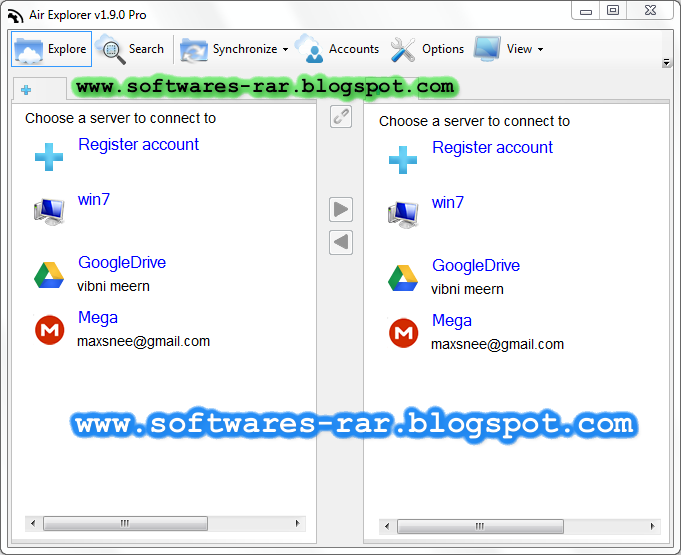This screenshot has height=555, width=681.
Task: Click the copy-to-right arrow button
Action: coord(341,209)
